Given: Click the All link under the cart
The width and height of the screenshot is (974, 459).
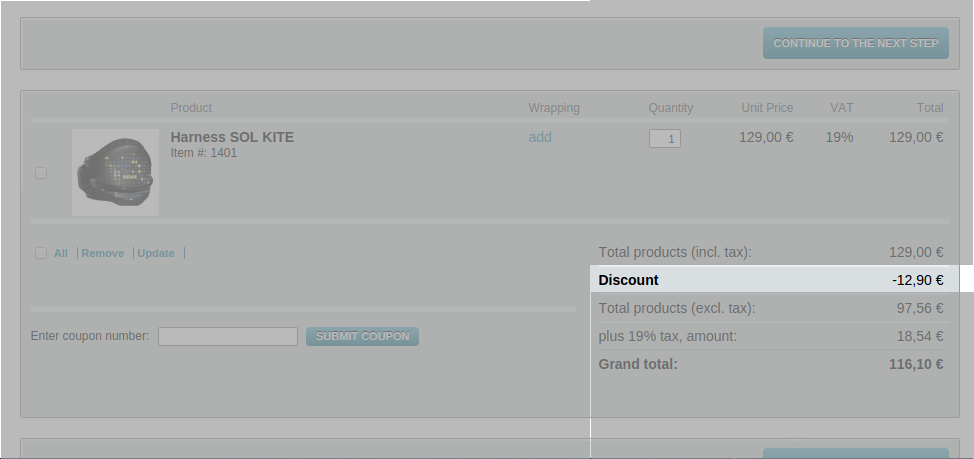Looking at the screenshot, I should [61, 253].
